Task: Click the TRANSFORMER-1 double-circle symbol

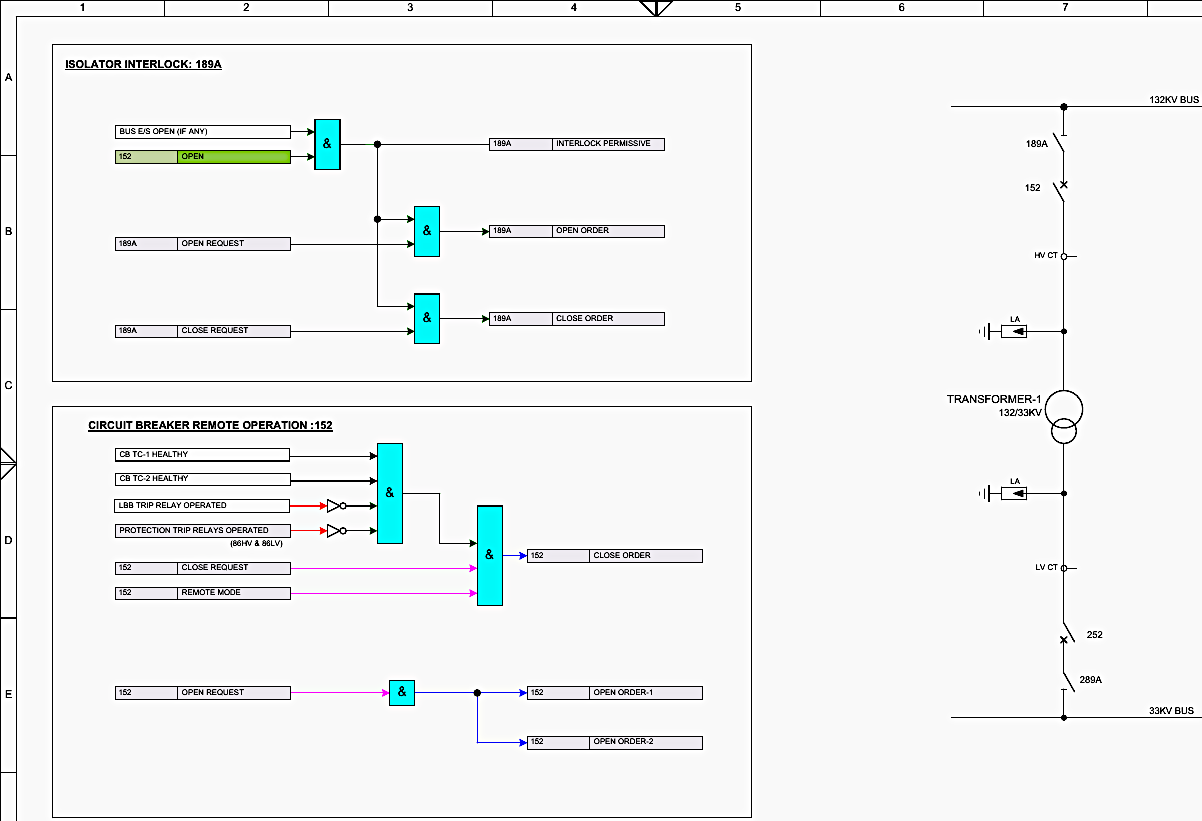Action: tap(1064, 418)
